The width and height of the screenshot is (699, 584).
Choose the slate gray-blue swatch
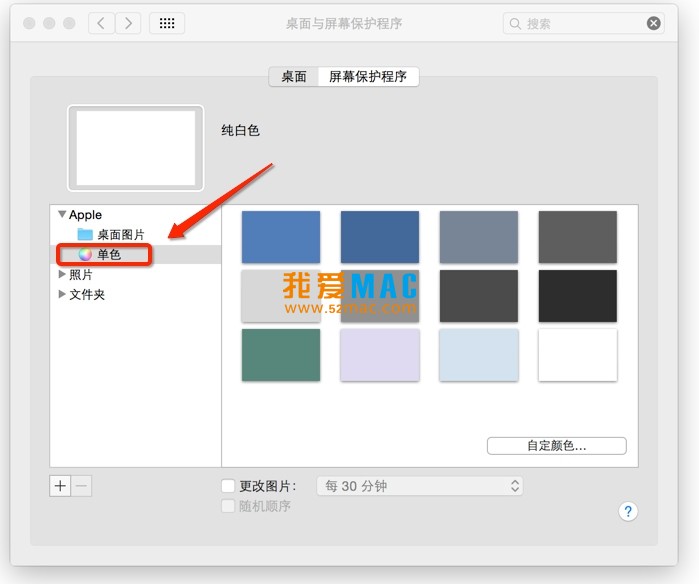point(479,237)
